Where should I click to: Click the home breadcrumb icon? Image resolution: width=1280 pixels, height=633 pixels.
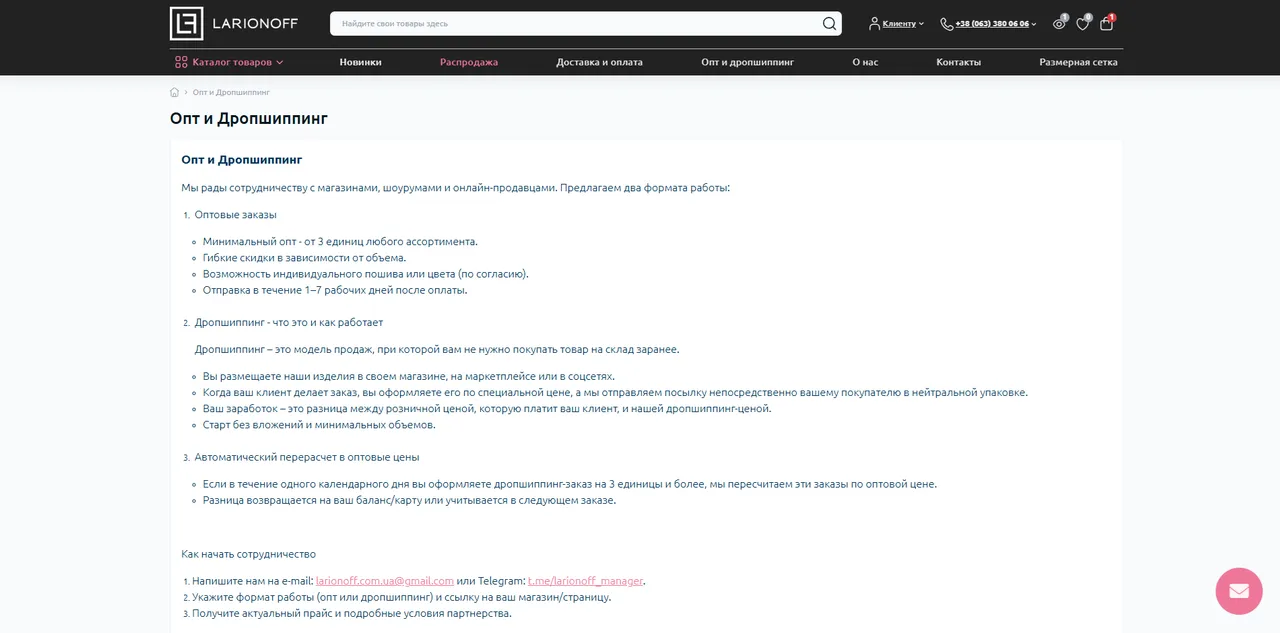coord(175,92)
